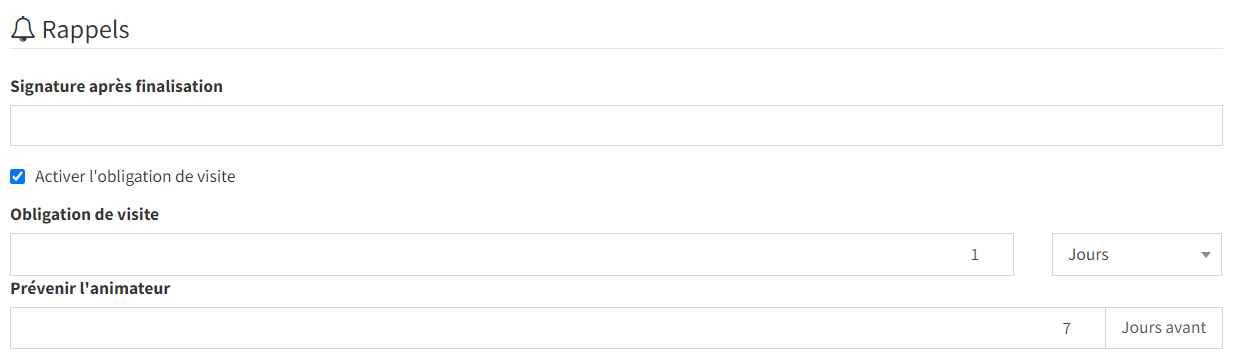Uncheck Activer l'obligation de visite checkbox
This screenshot has height=362, width=1233.
pyautogui.click(x=17, y=177)
